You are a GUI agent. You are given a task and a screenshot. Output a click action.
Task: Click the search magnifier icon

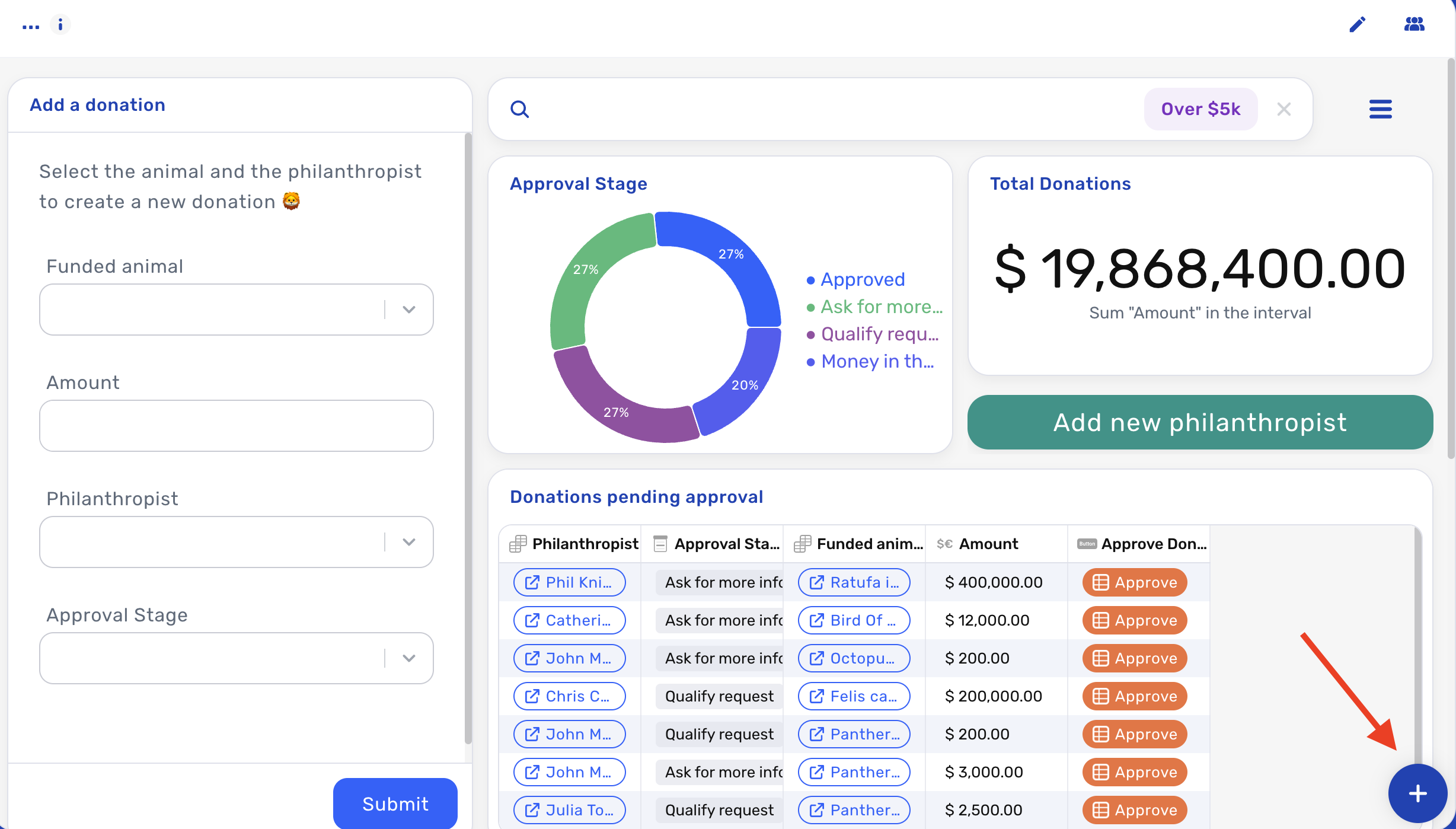click(520, 109)
